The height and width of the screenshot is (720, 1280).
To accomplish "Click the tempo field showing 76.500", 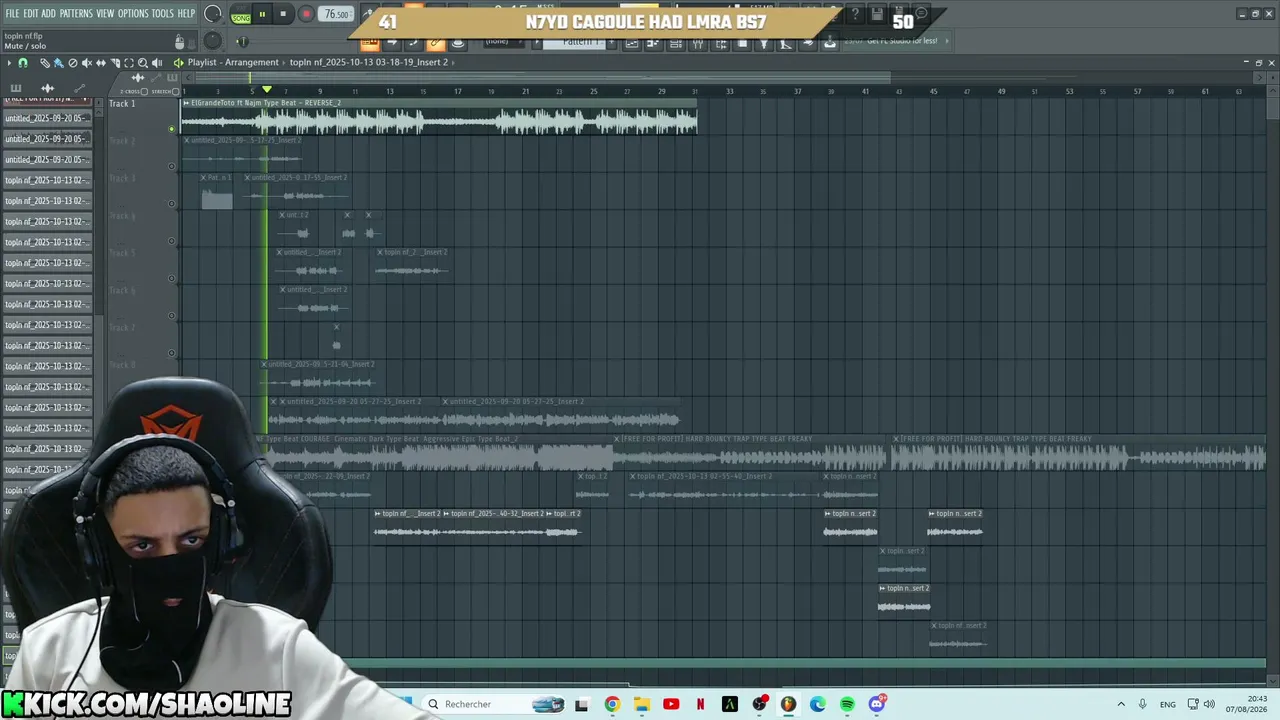I will pyautogui.click(x=337, y=15).
